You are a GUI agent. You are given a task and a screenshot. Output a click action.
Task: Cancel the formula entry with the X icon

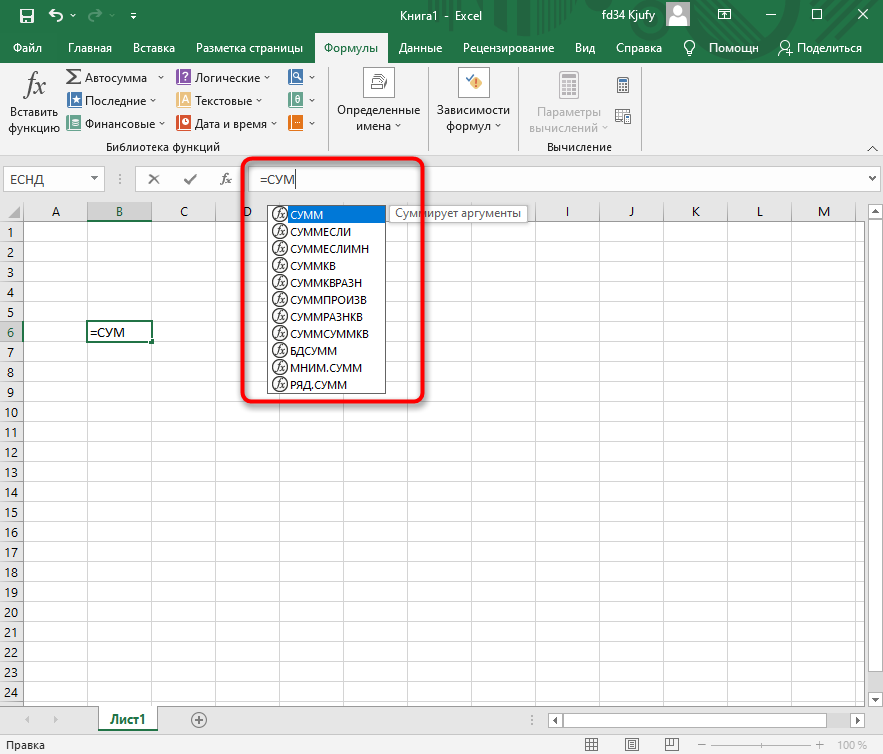click(153, 179)
